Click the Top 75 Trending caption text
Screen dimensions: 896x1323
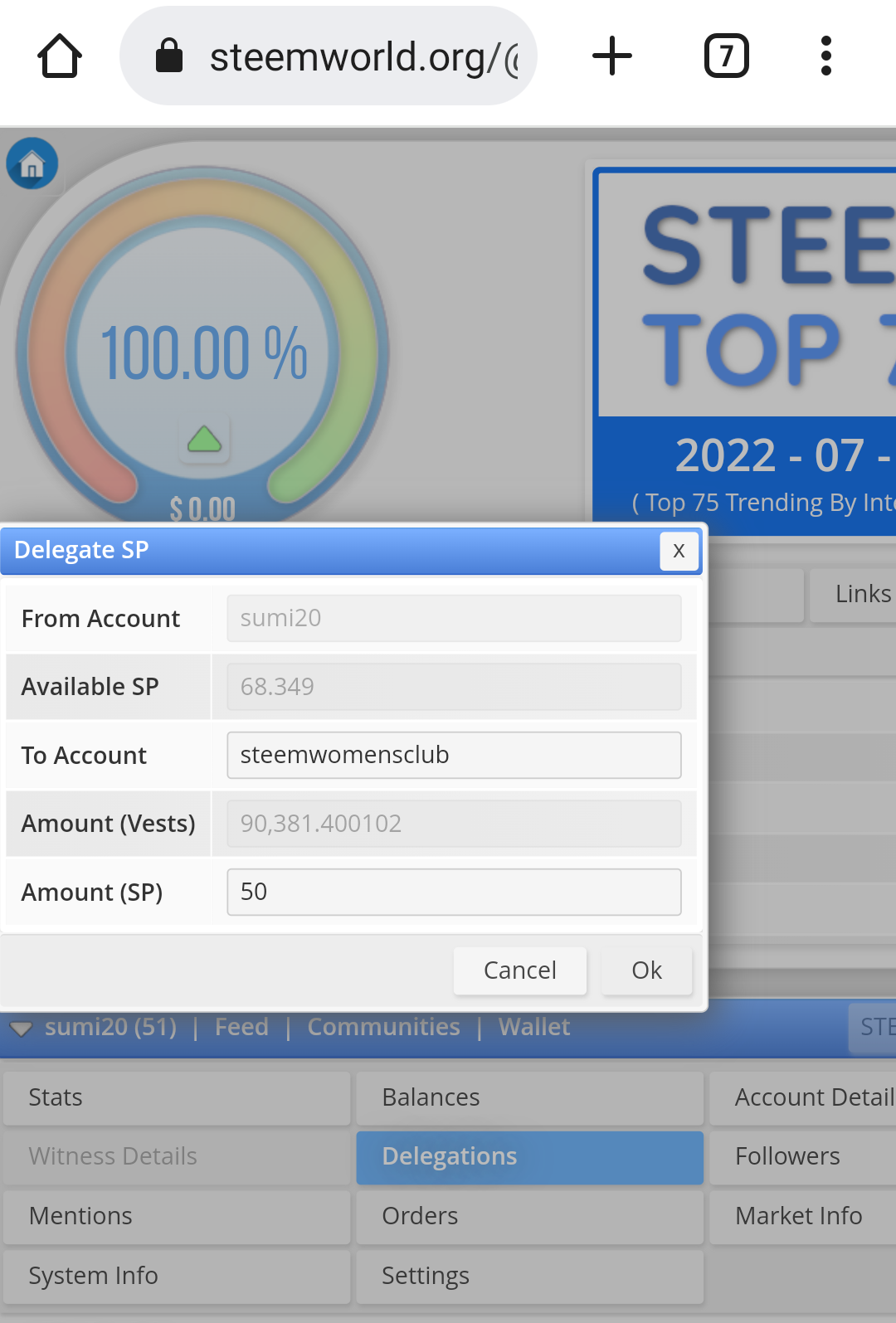pyautogui.click(x=763, y=503)
